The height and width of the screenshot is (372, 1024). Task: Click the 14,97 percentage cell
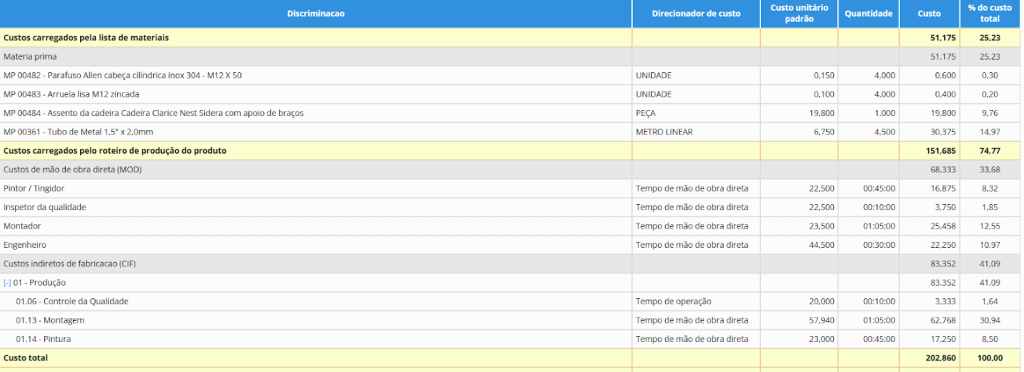[990, 132]
